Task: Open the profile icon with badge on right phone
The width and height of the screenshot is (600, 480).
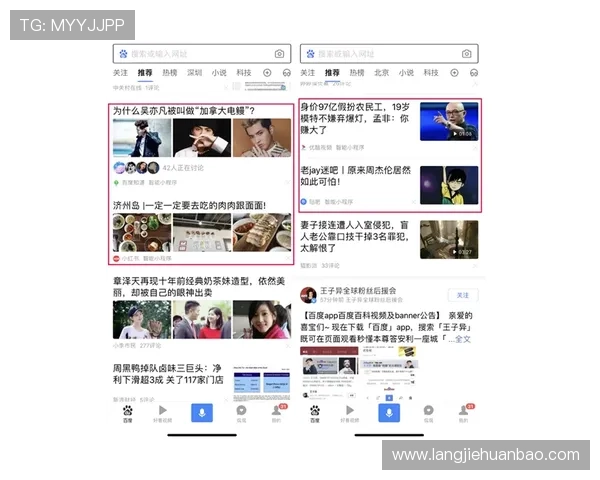Action: click(464, 413)
